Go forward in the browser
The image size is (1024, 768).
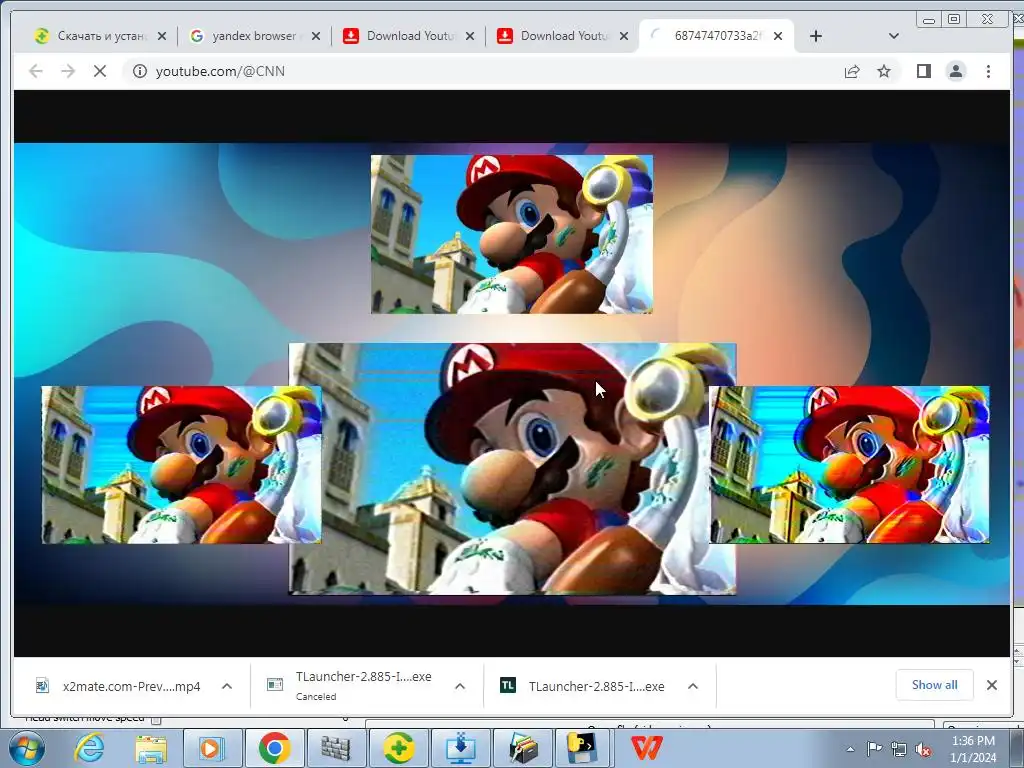68,71
